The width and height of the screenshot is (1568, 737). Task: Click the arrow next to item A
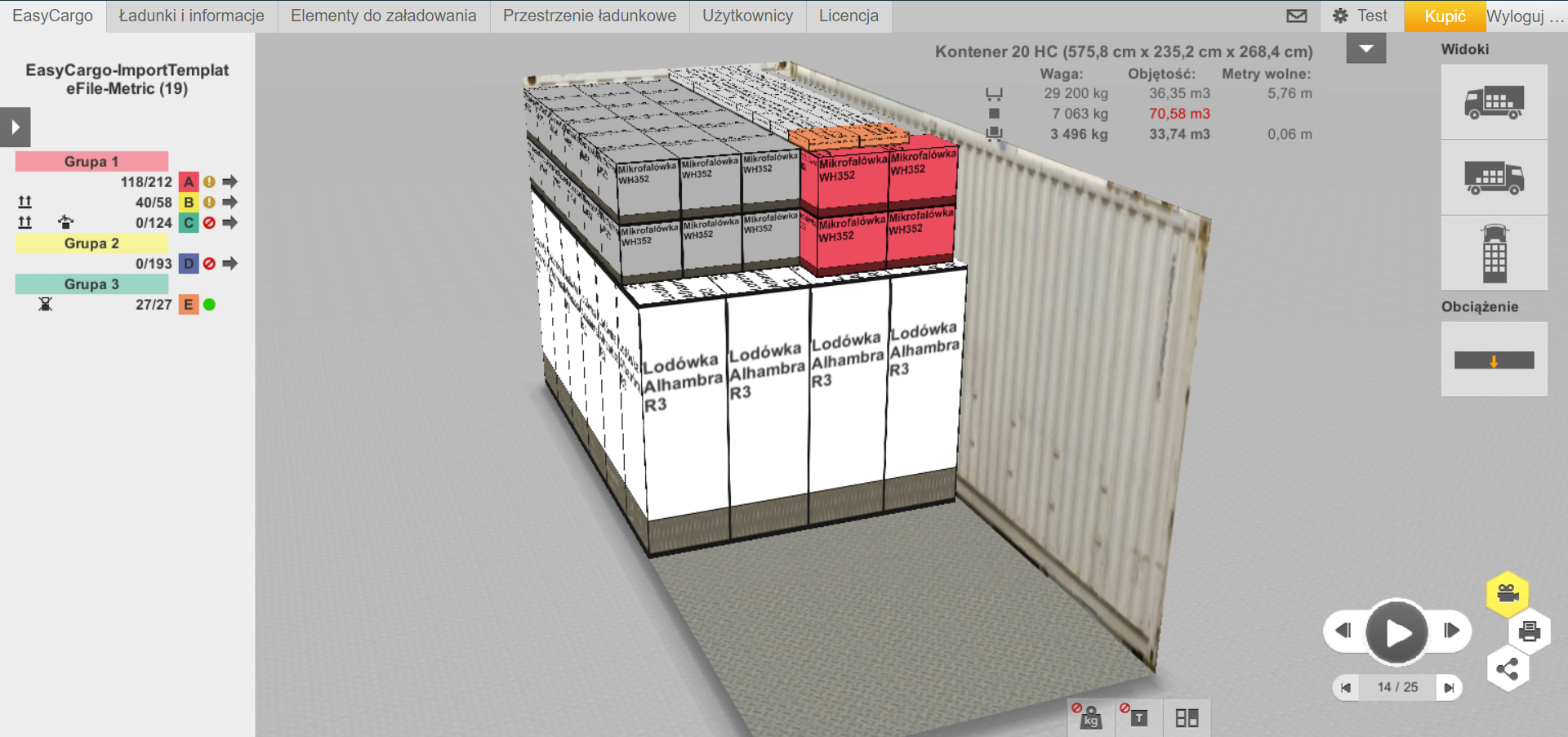point(230,181)
